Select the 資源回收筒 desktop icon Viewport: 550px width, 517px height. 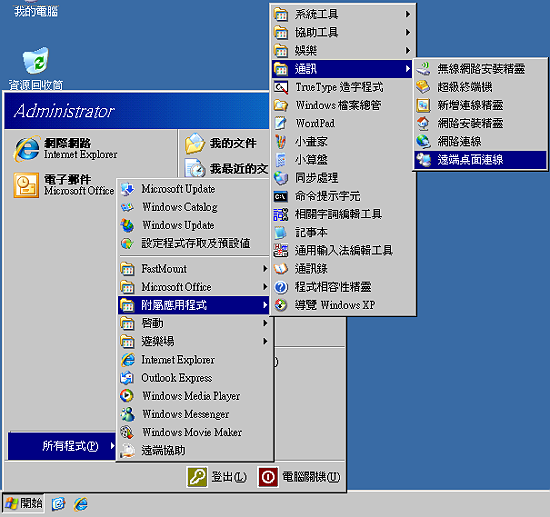click(x=35, y=69)
